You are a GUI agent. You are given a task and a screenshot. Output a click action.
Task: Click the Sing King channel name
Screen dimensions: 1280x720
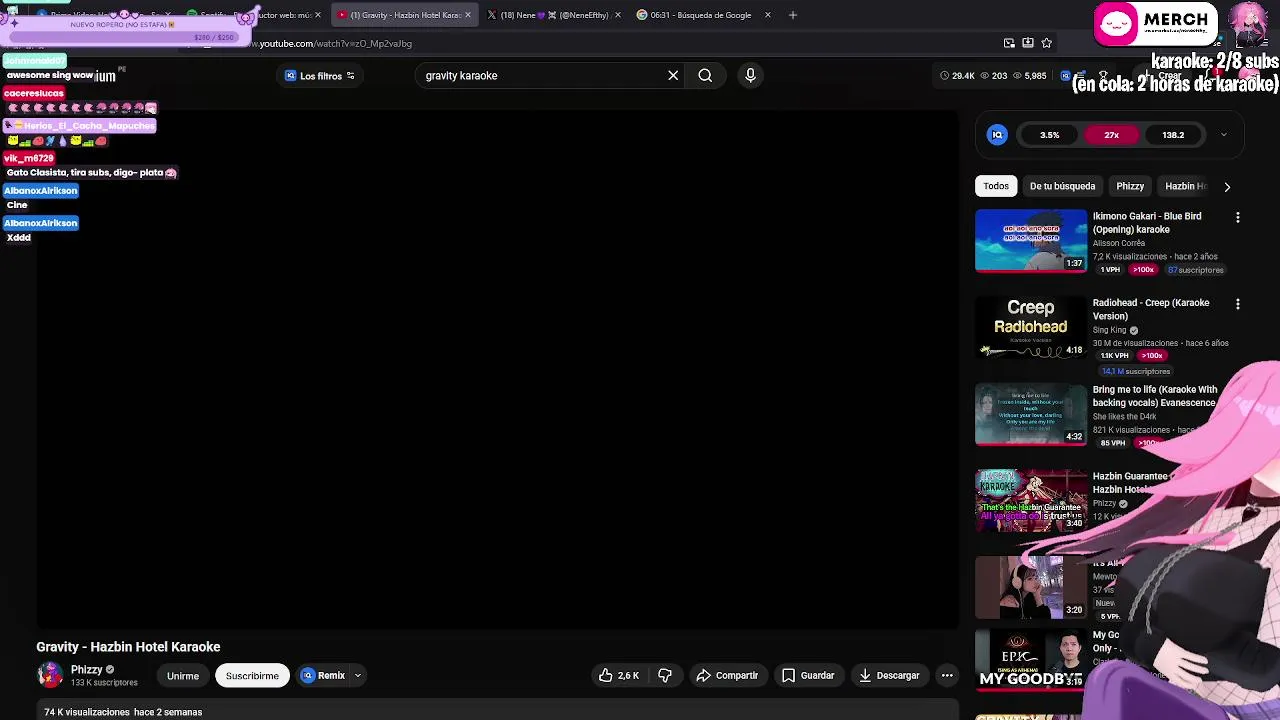click(x=1110, y=330)
